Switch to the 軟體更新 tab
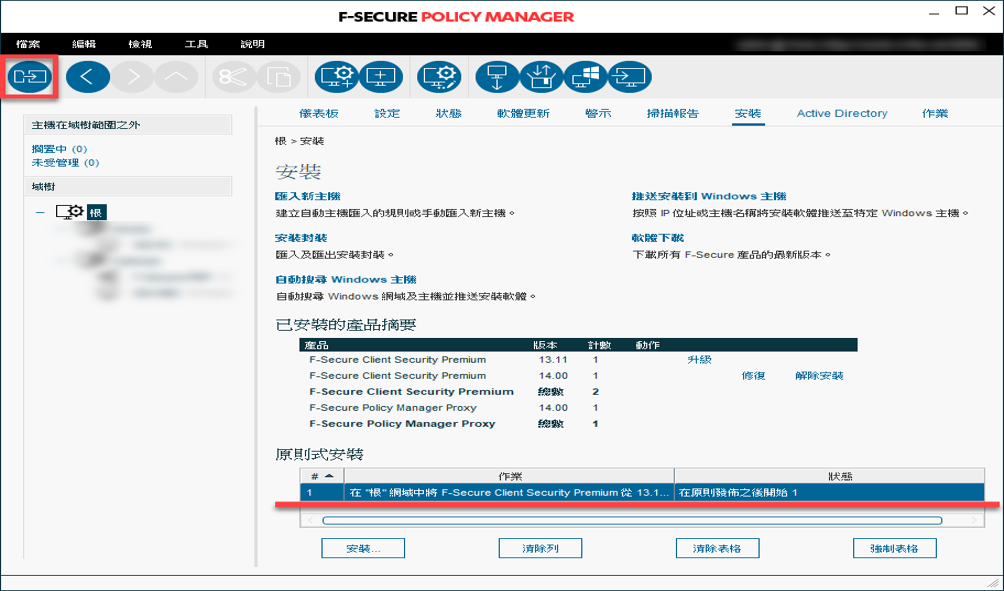 click(x=523, y=114)
